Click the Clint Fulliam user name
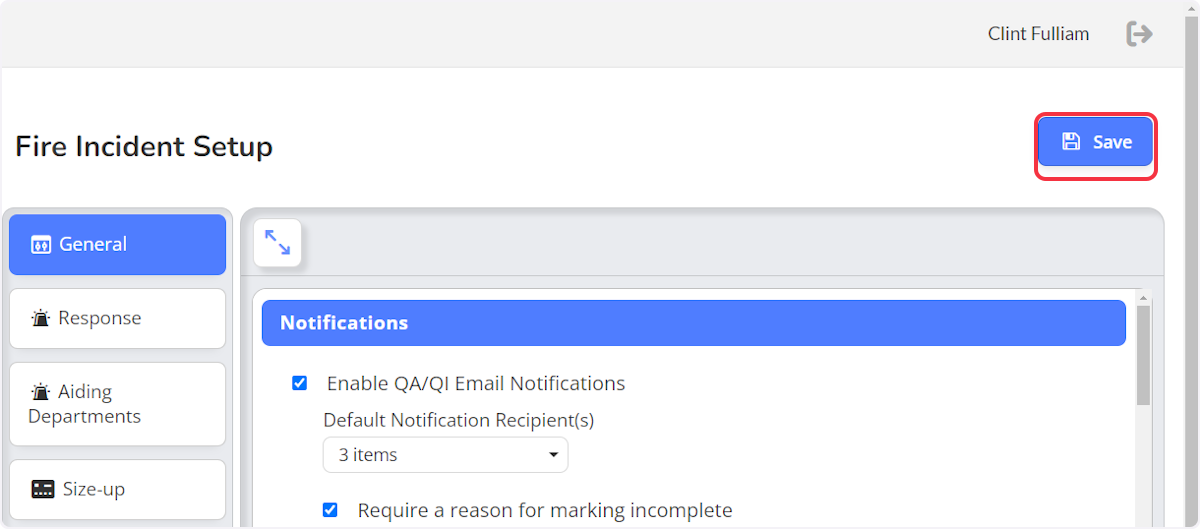 pos(1038,34)
